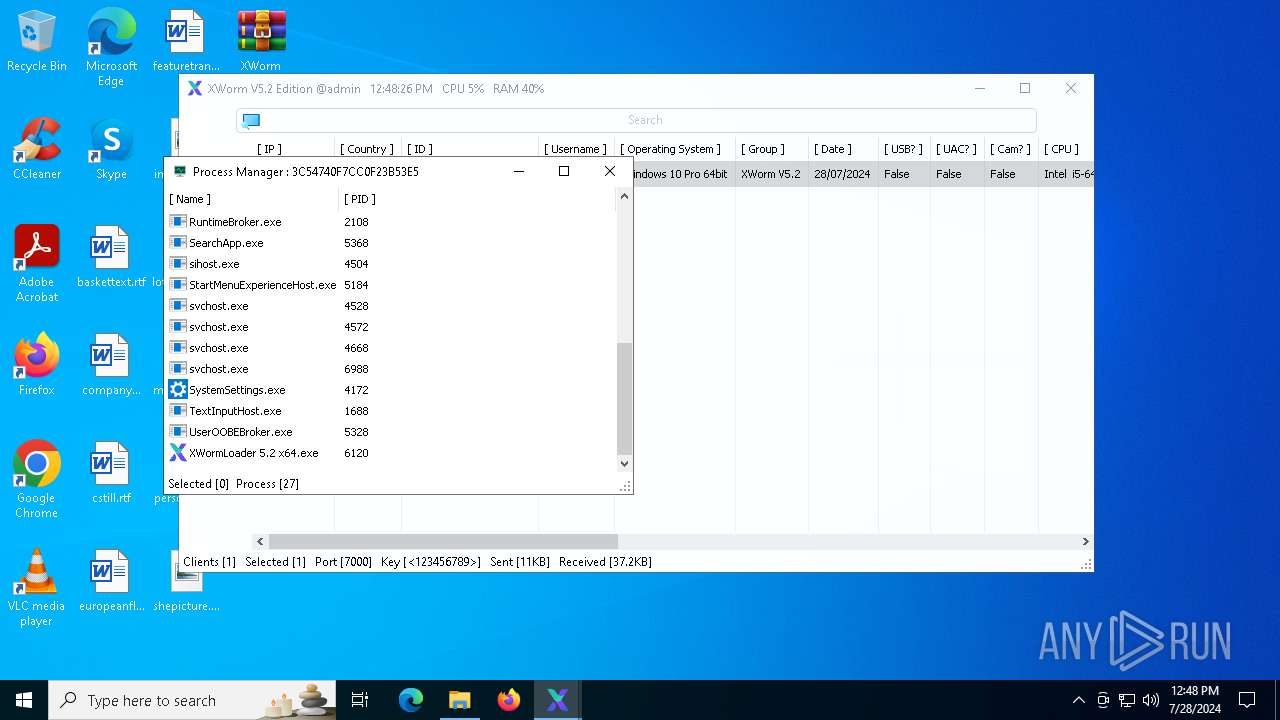Image resolution: width=1280 pixels, height=720 pixels.
Task: Sort clients by Operating System header
Action: pos(670,149)
